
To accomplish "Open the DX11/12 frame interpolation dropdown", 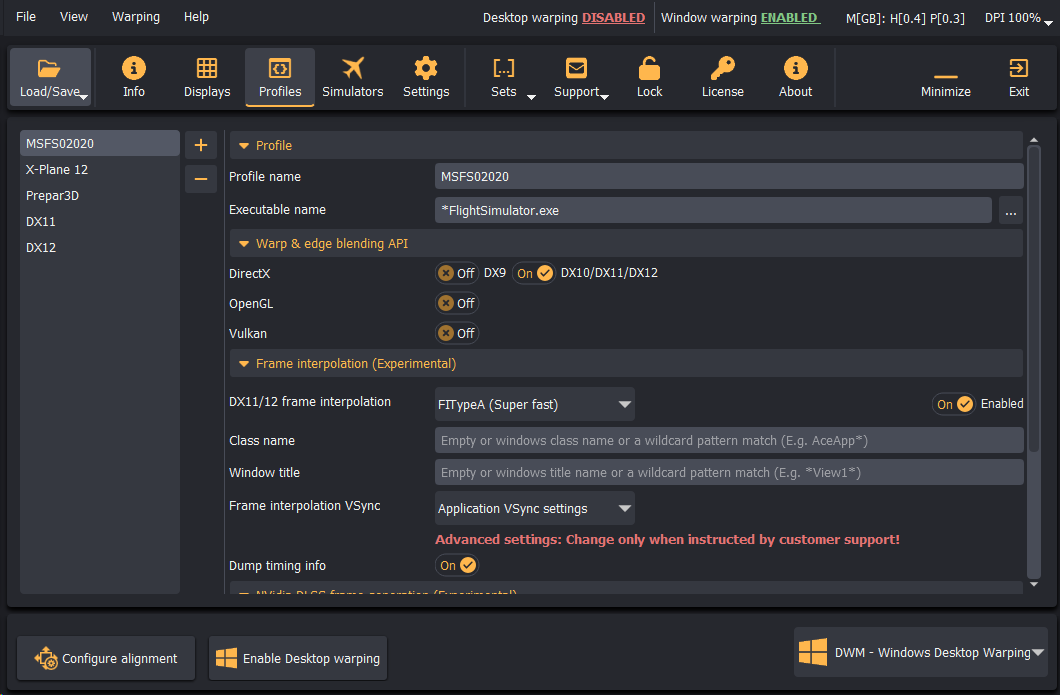I will [535, 404].
